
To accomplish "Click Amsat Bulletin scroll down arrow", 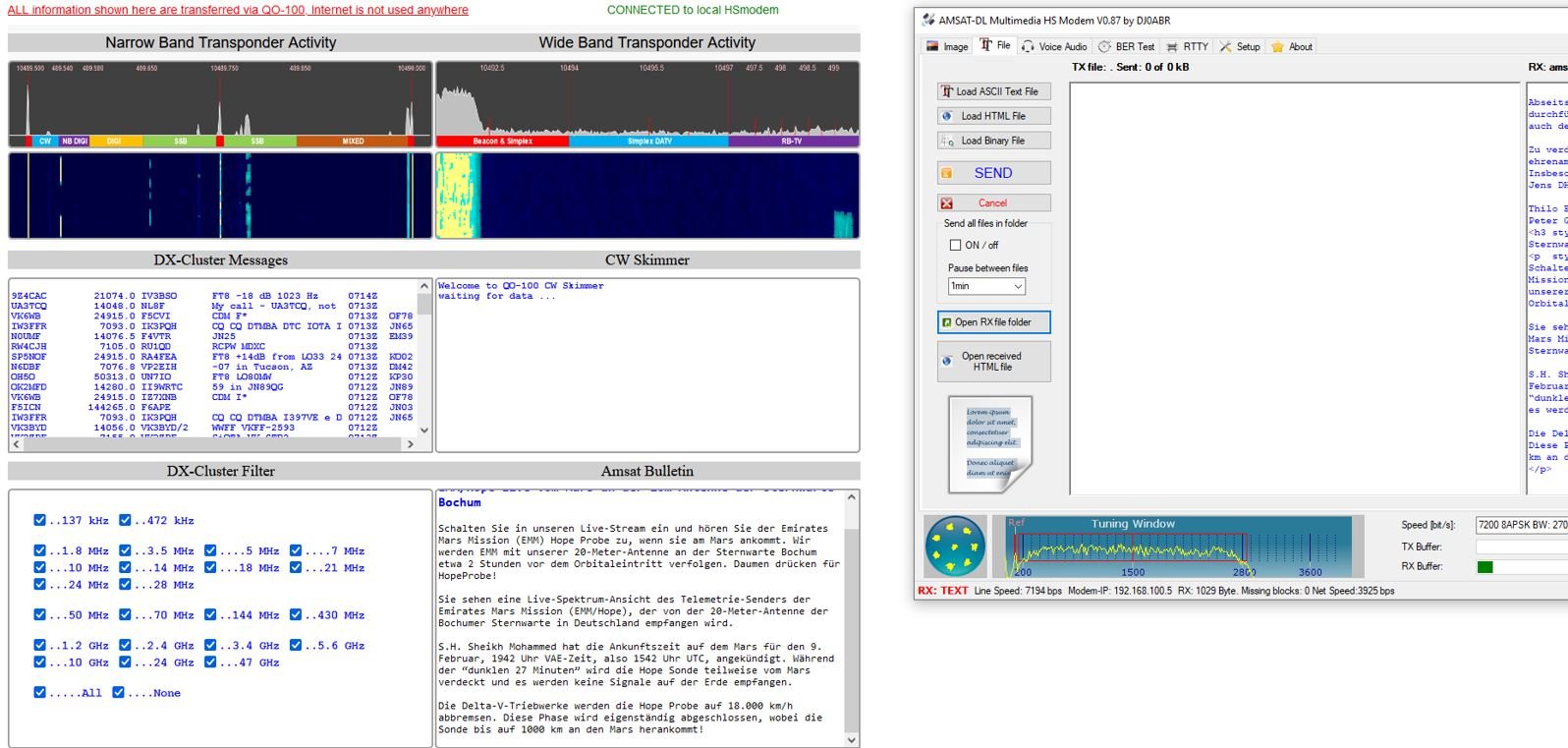I will [852, 740].
